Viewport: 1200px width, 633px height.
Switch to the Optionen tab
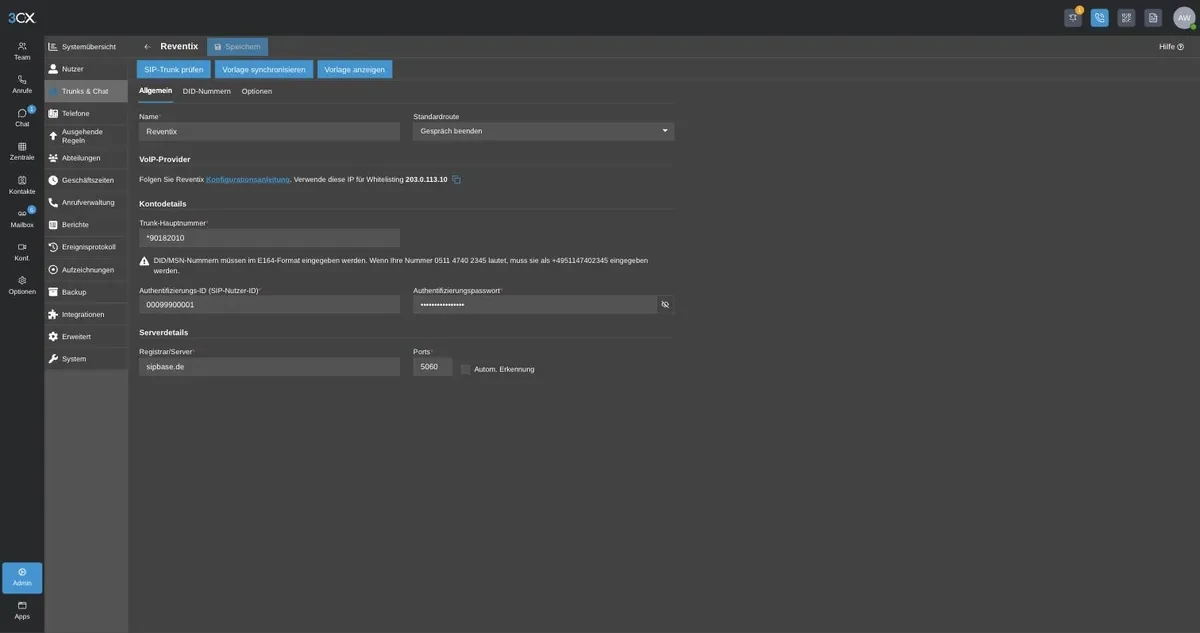point(257,91)
